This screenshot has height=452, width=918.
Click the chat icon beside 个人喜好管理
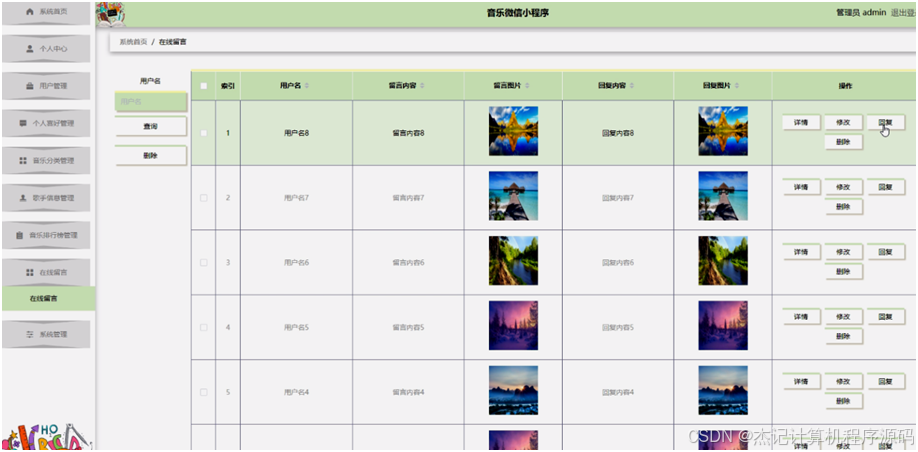(x=23, y=124)
